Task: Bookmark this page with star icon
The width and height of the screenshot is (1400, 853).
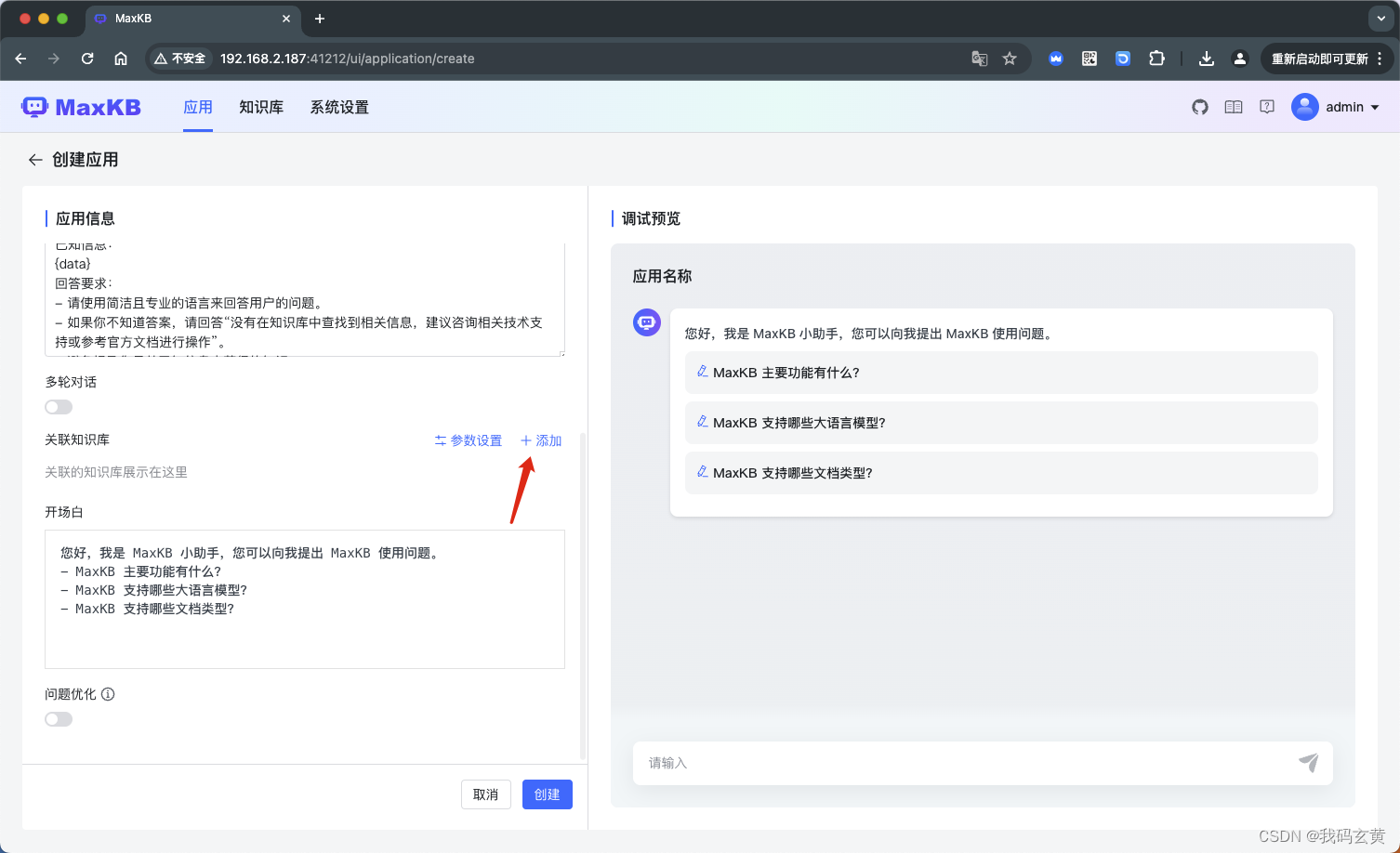Action: pyautogui.click(x=1010, y=59)
